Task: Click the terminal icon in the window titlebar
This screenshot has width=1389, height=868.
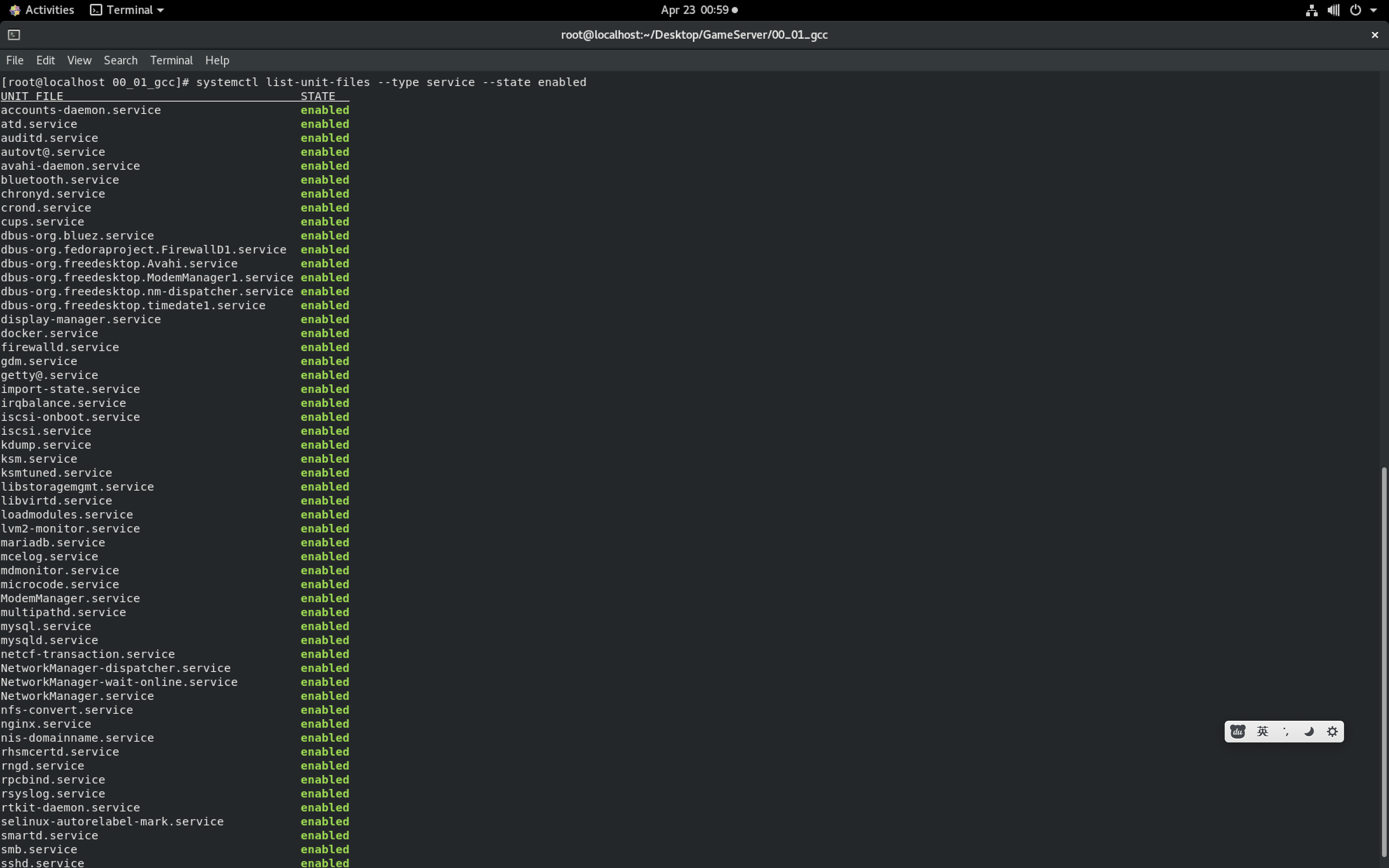Action: pyautogui.click(x=13, y=34)
